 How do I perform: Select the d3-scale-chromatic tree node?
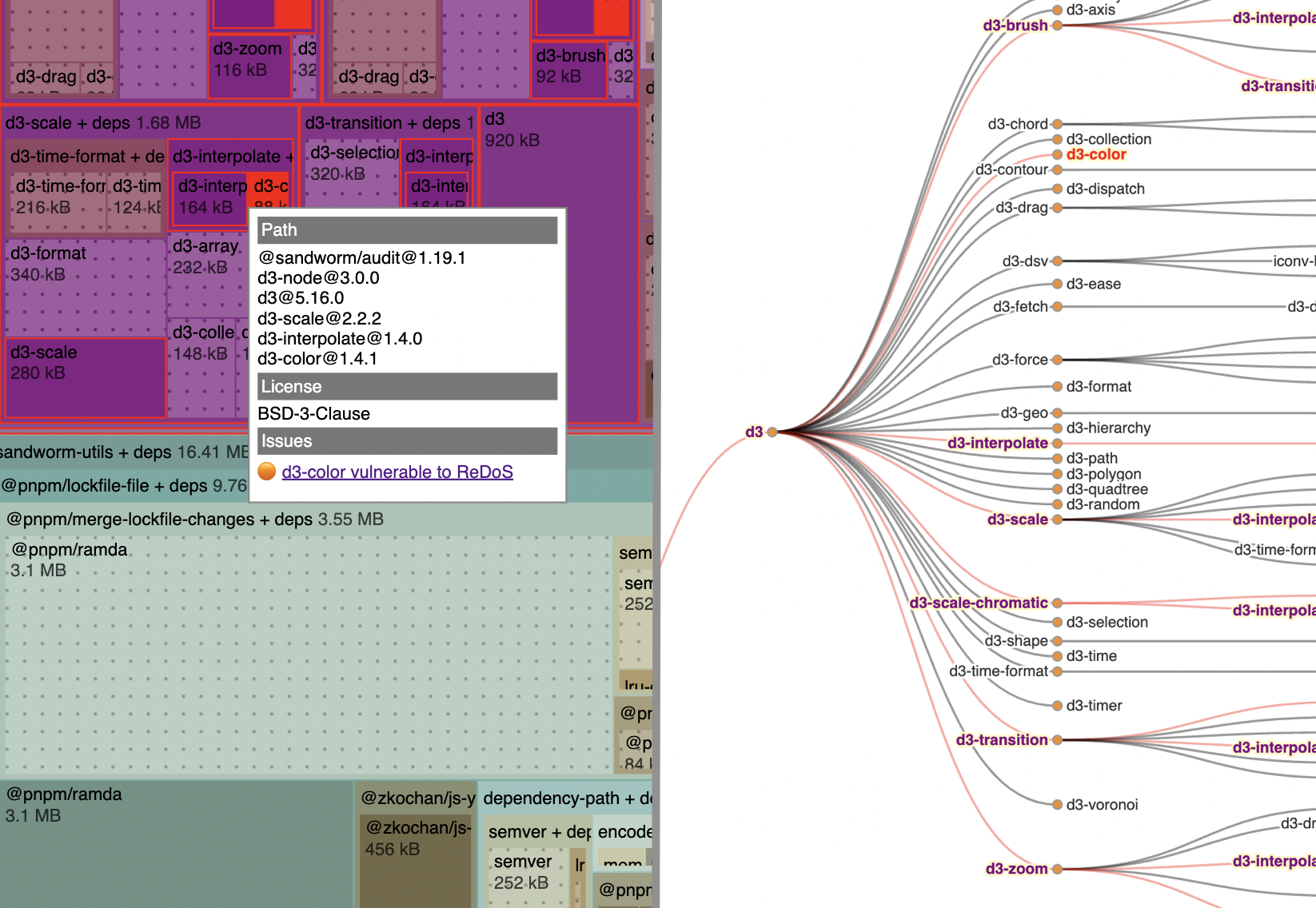(x=1057, y=603)
